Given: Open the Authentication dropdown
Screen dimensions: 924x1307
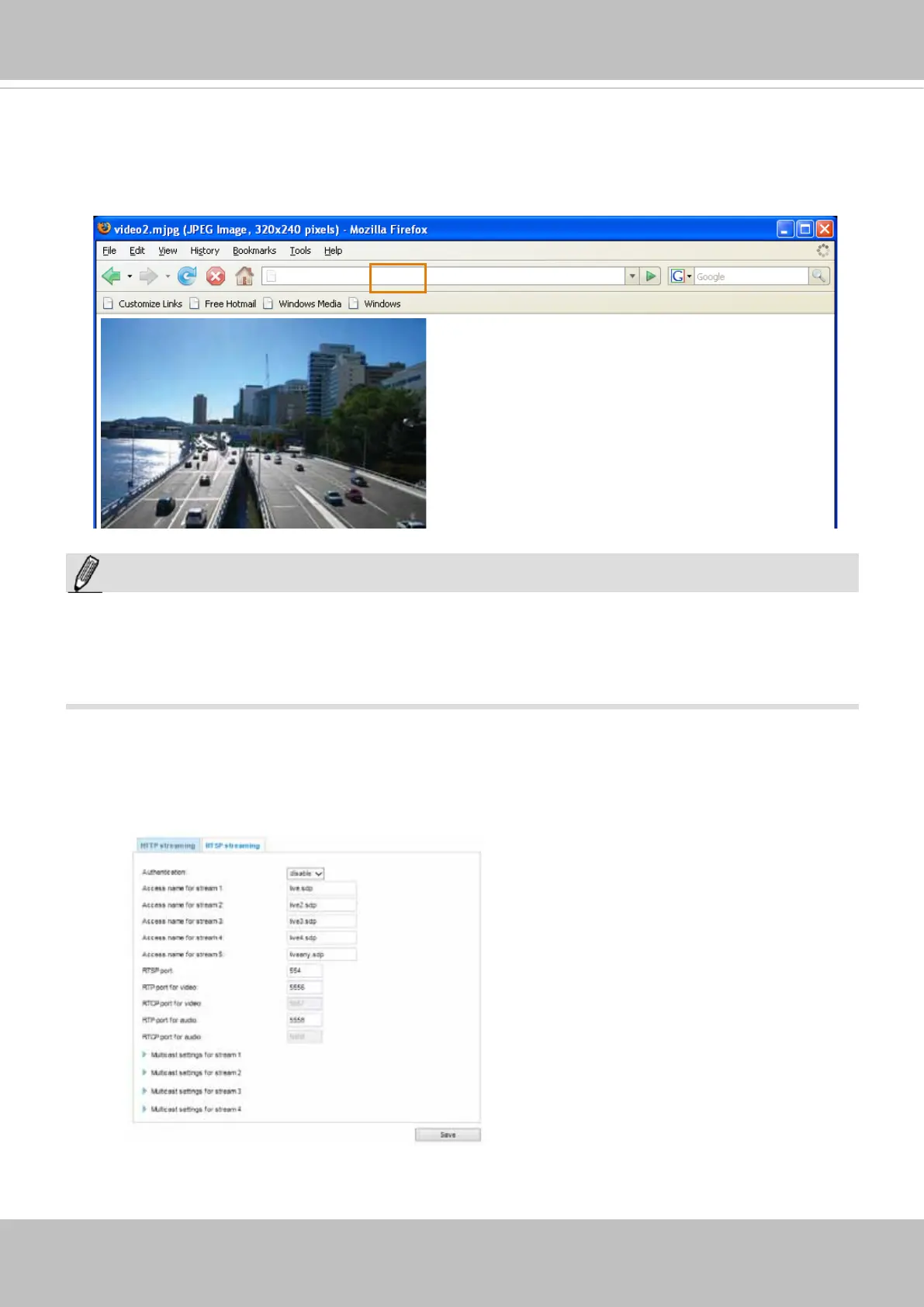Looking at the screenshot, I should click(306, 873).
